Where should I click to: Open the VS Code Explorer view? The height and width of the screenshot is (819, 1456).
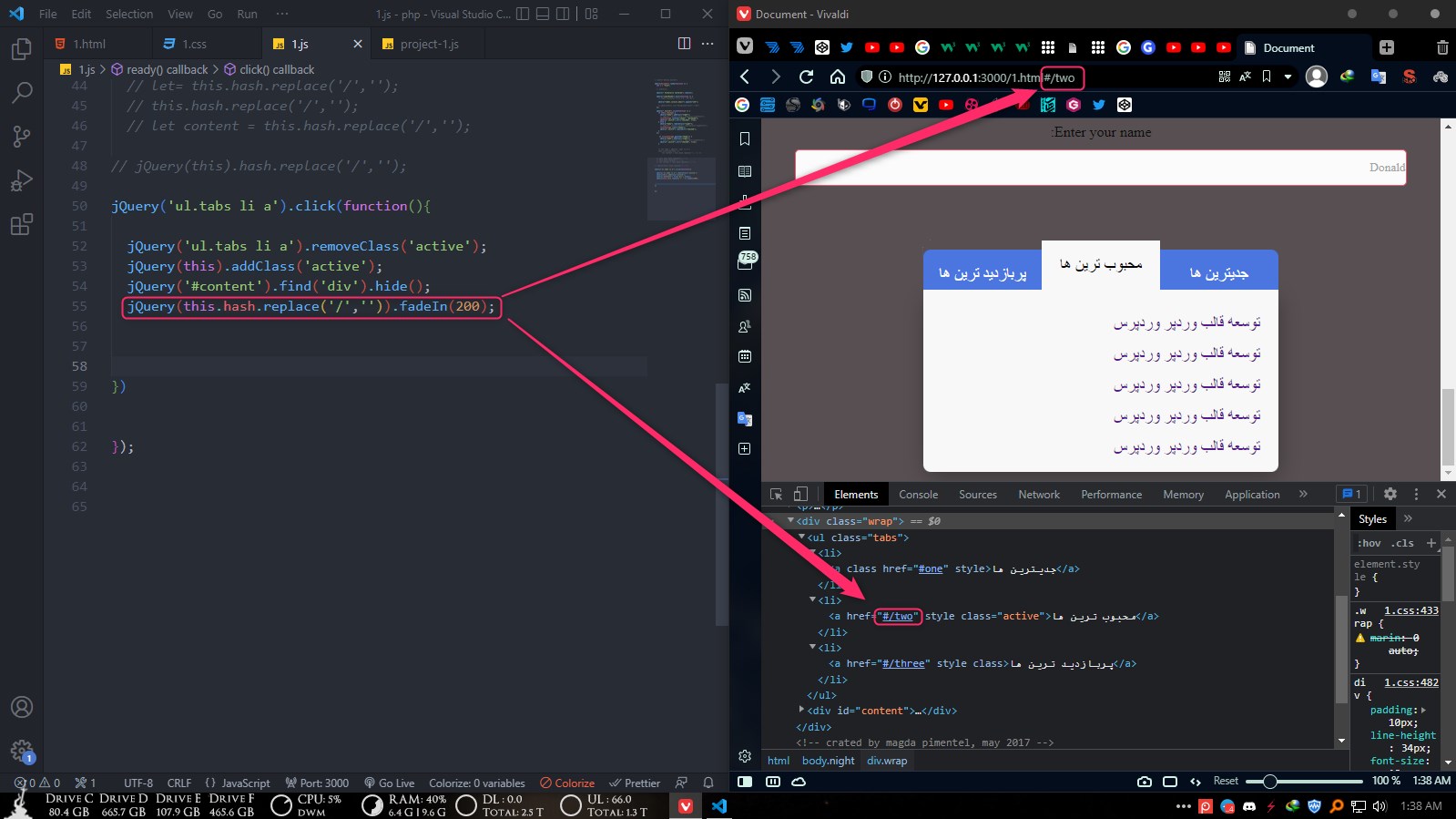click(21, 48)
